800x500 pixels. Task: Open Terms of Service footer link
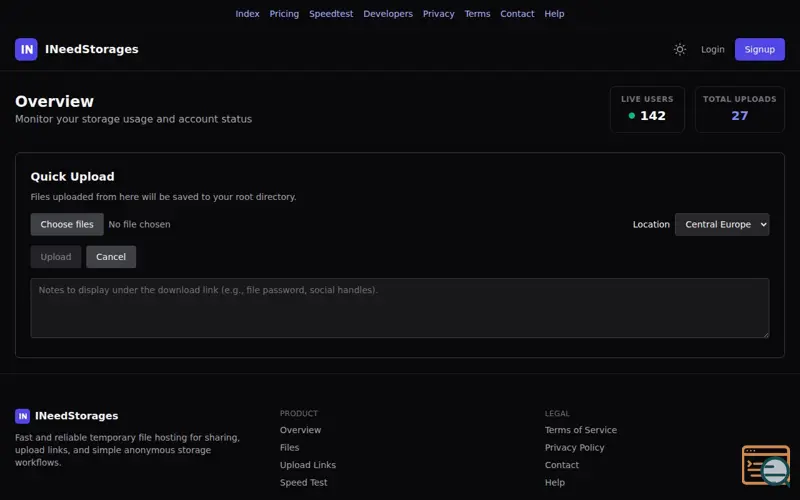pyautogui.click(x=581, y=430)
